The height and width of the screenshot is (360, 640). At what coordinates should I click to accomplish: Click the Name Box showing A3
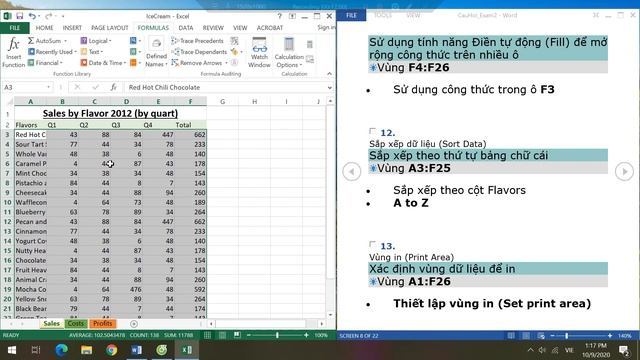24,87
